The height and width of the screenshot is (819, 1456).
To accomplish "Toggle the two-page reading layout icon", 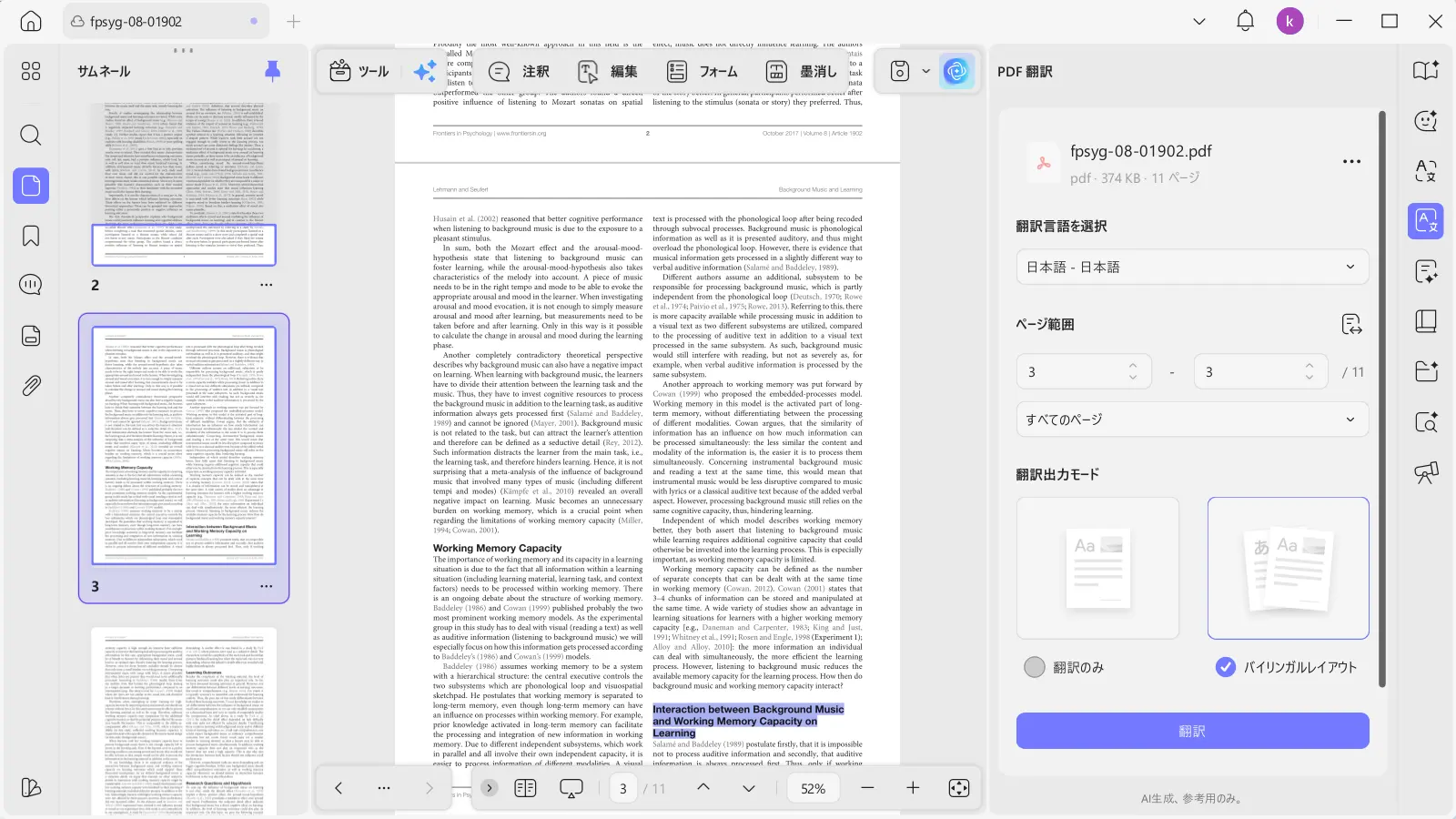I will [525, 788].
